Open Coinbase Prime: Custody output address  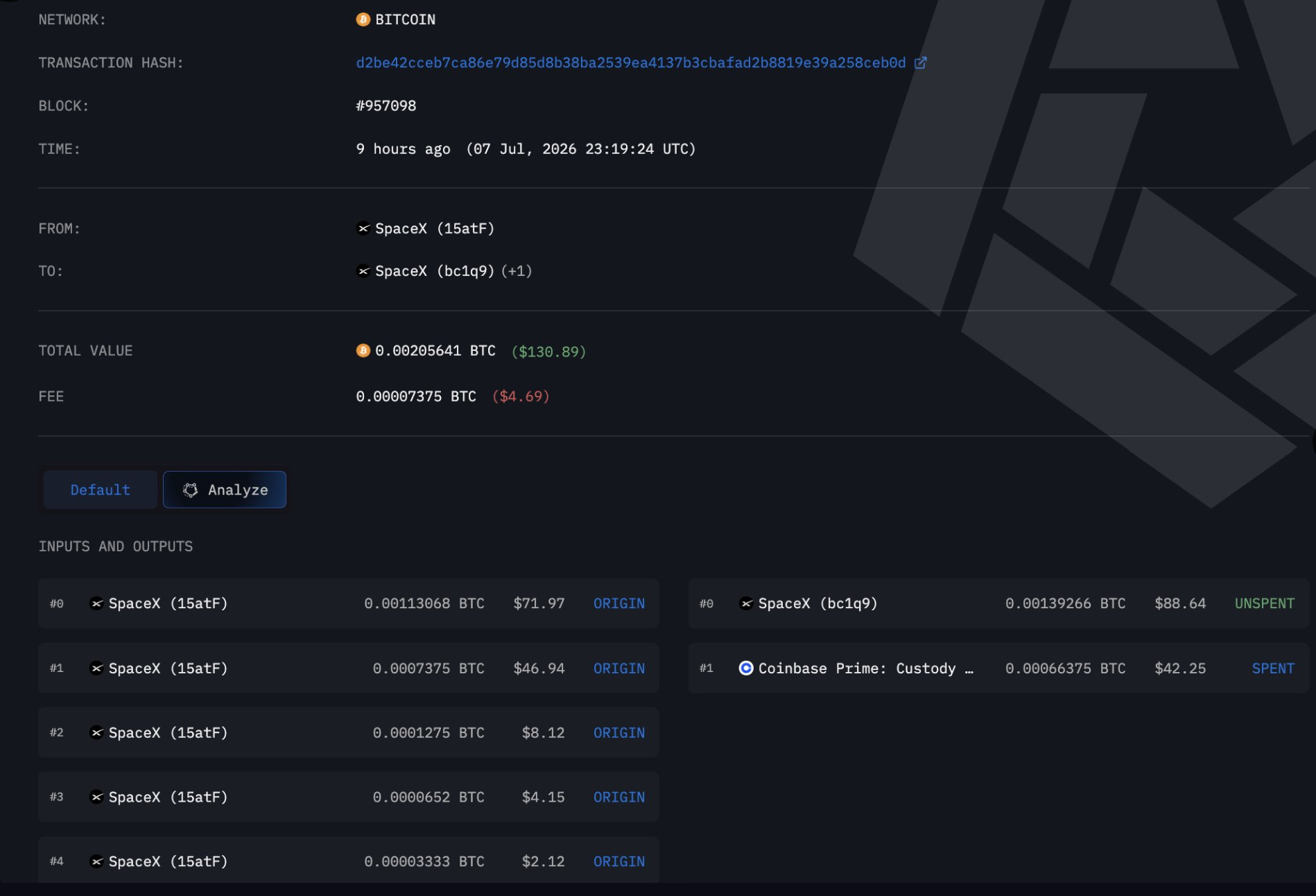(x=866, y=669)
